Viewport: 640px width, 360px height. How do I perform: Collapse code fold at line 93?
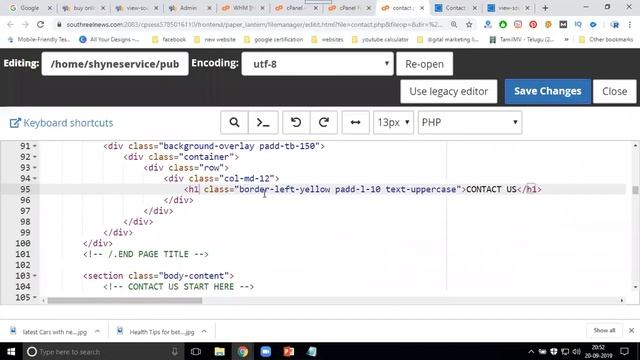pyautogui.click(x=35, y=168)
